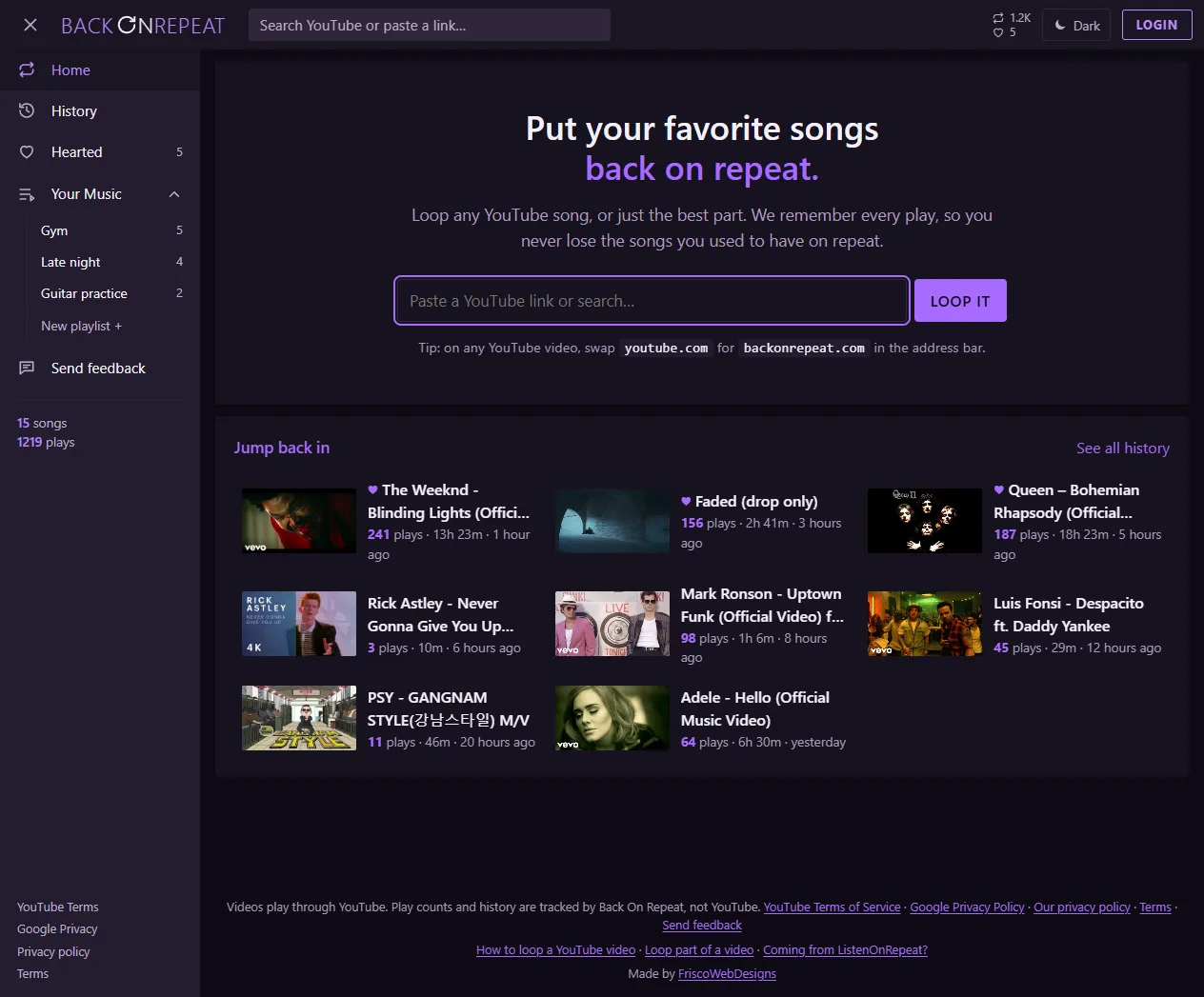This screenshot has height=997, width=1204.
Task: Open the Home menu item
Action: pos(100,70)
